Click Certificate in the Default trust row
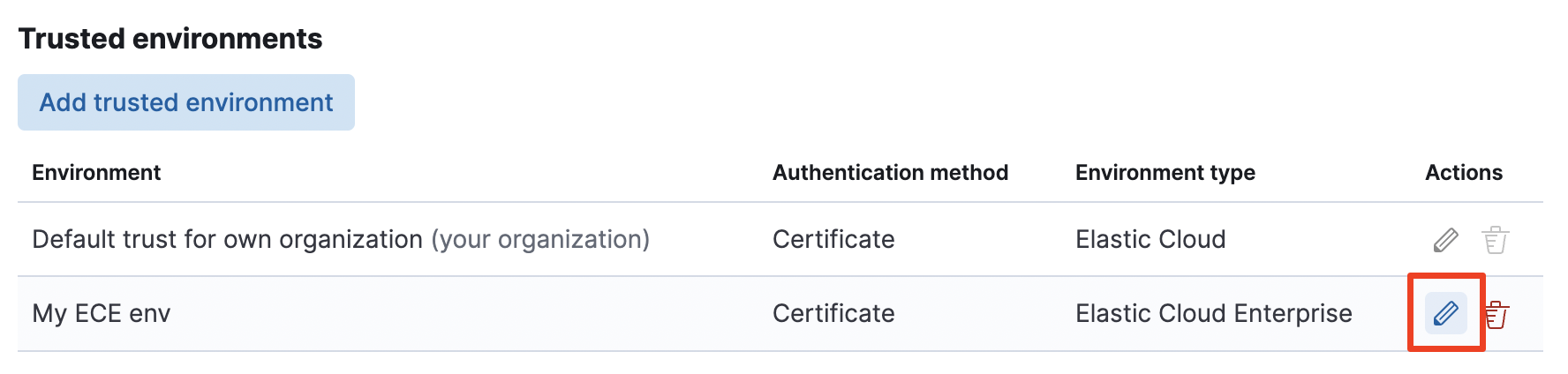 pos(833,240)
